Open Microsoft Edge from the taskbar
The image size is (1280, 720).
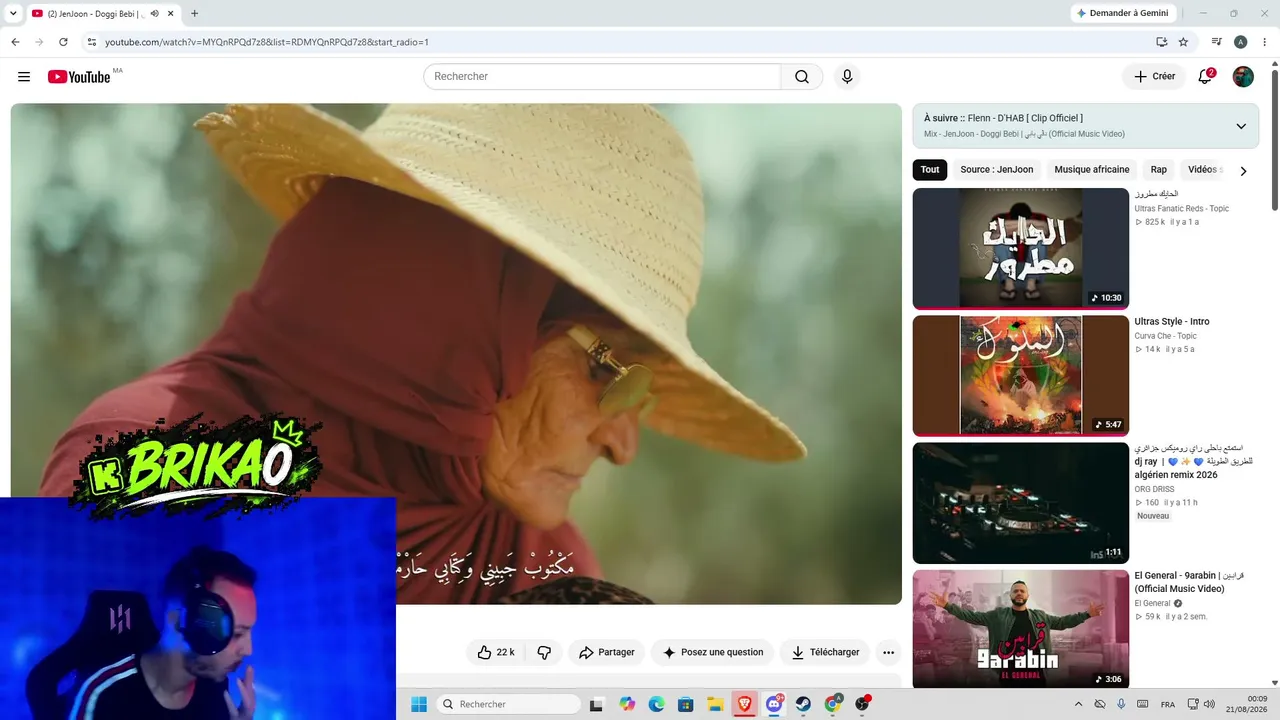656,704
